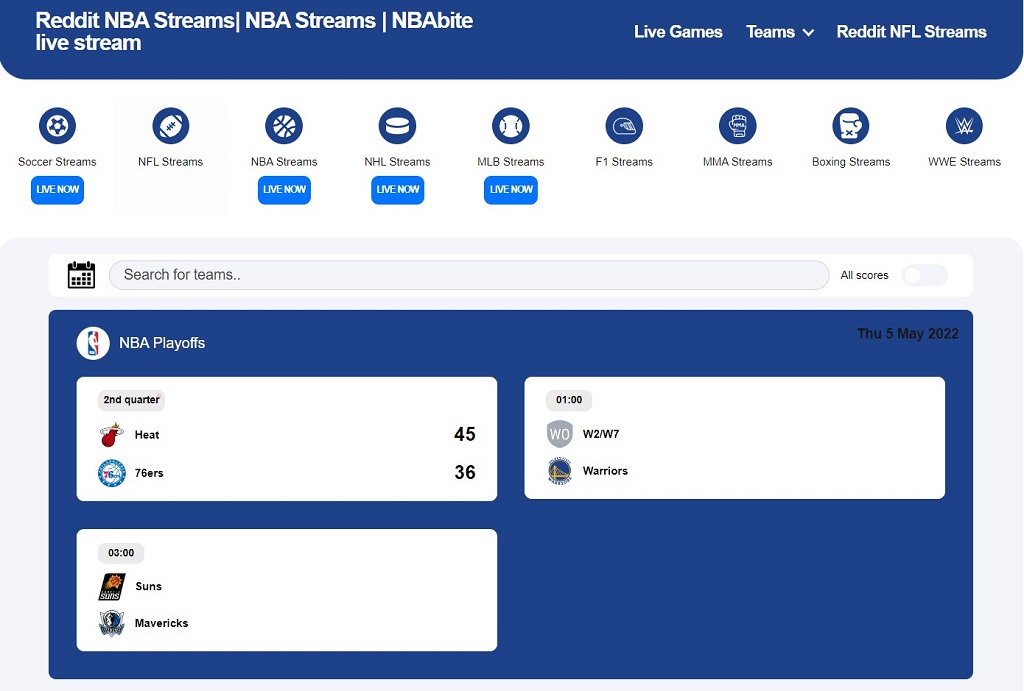Focus the Search for teams field
Viewport: 1024px width, 691px height.
(x=469, y=275)
